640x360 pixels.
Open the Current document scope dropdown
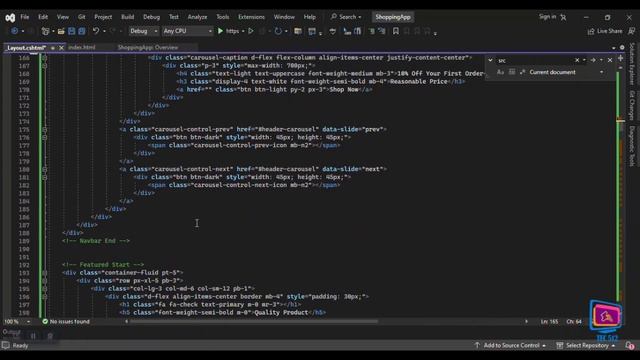(566, 72)
